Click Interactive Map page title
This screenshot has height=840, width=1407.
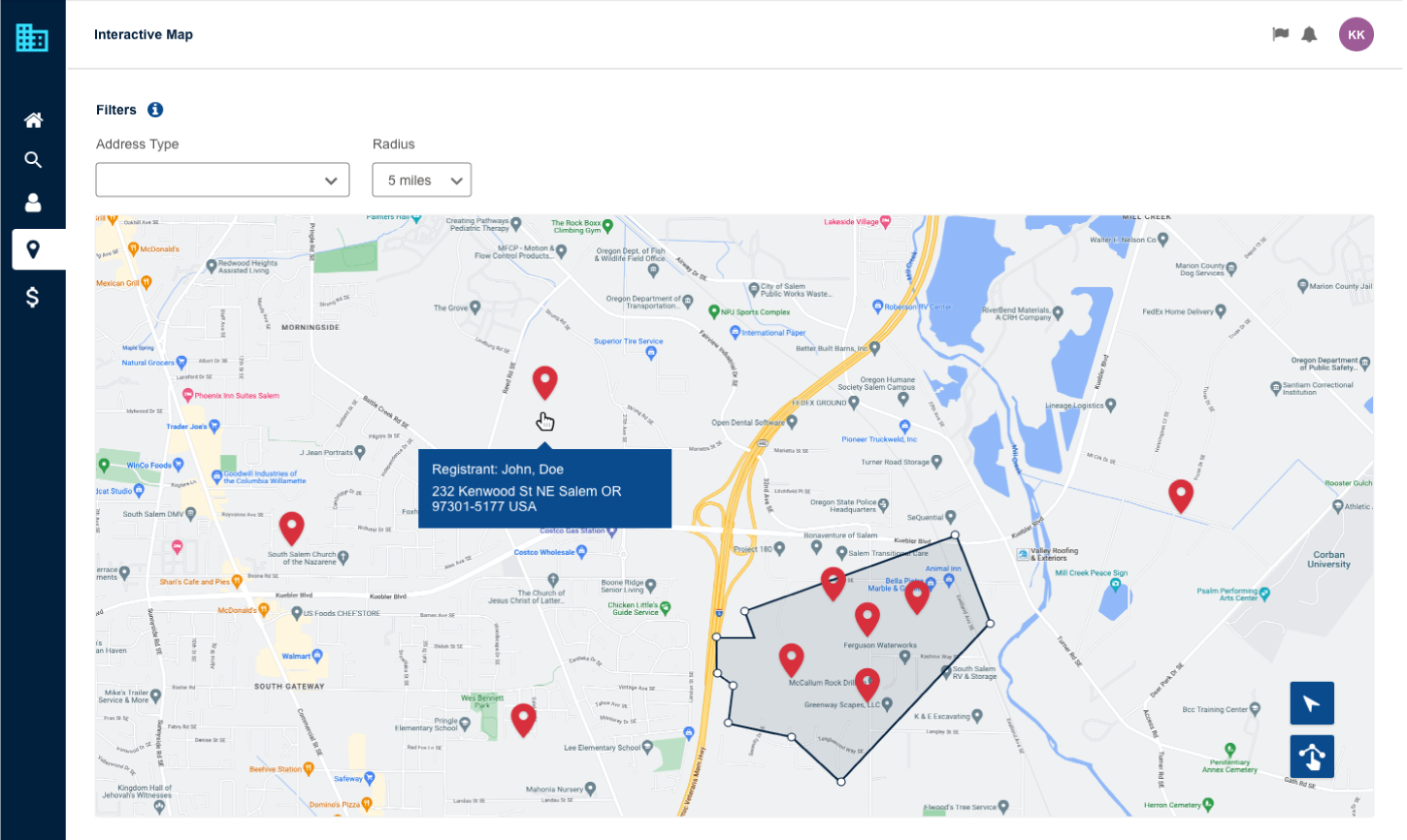144,35
